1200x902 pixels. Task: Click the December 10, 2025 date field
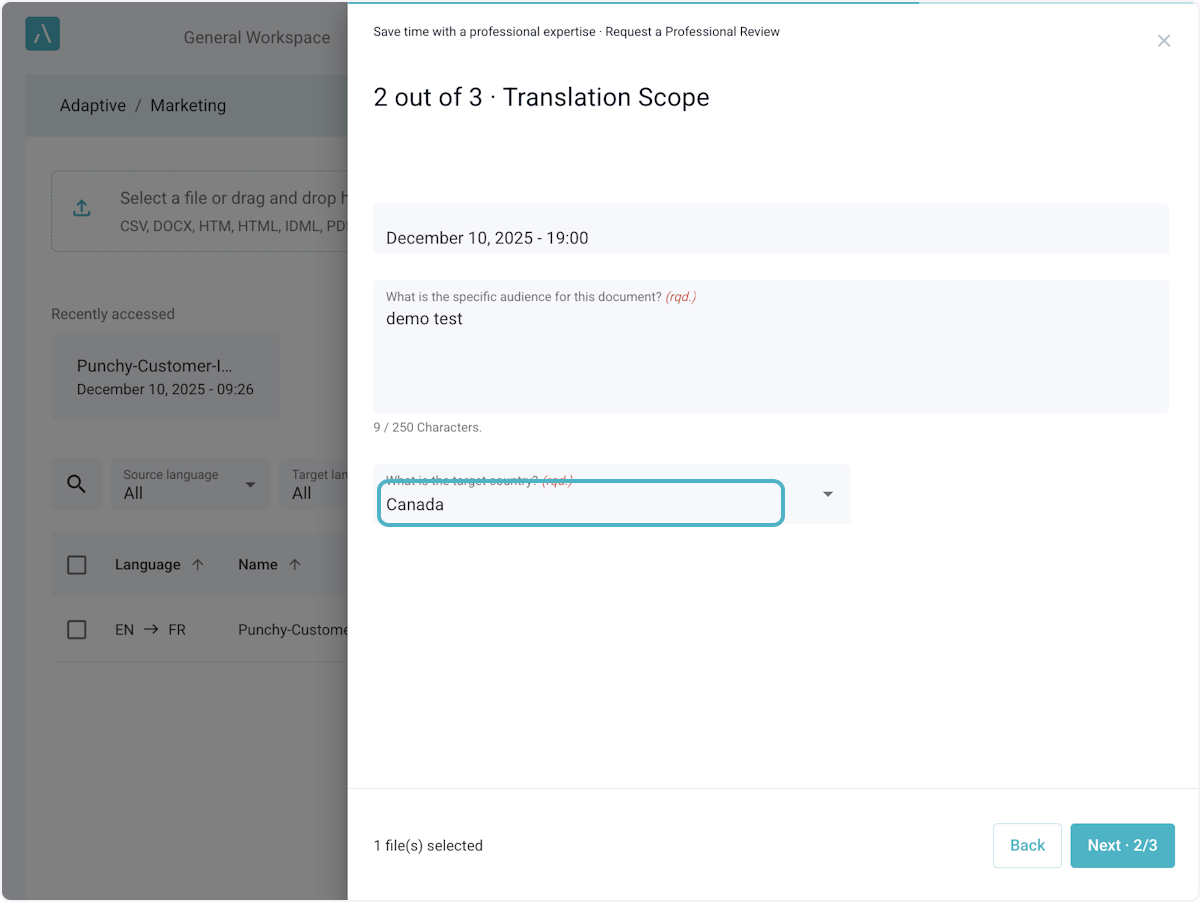point(770,236)
